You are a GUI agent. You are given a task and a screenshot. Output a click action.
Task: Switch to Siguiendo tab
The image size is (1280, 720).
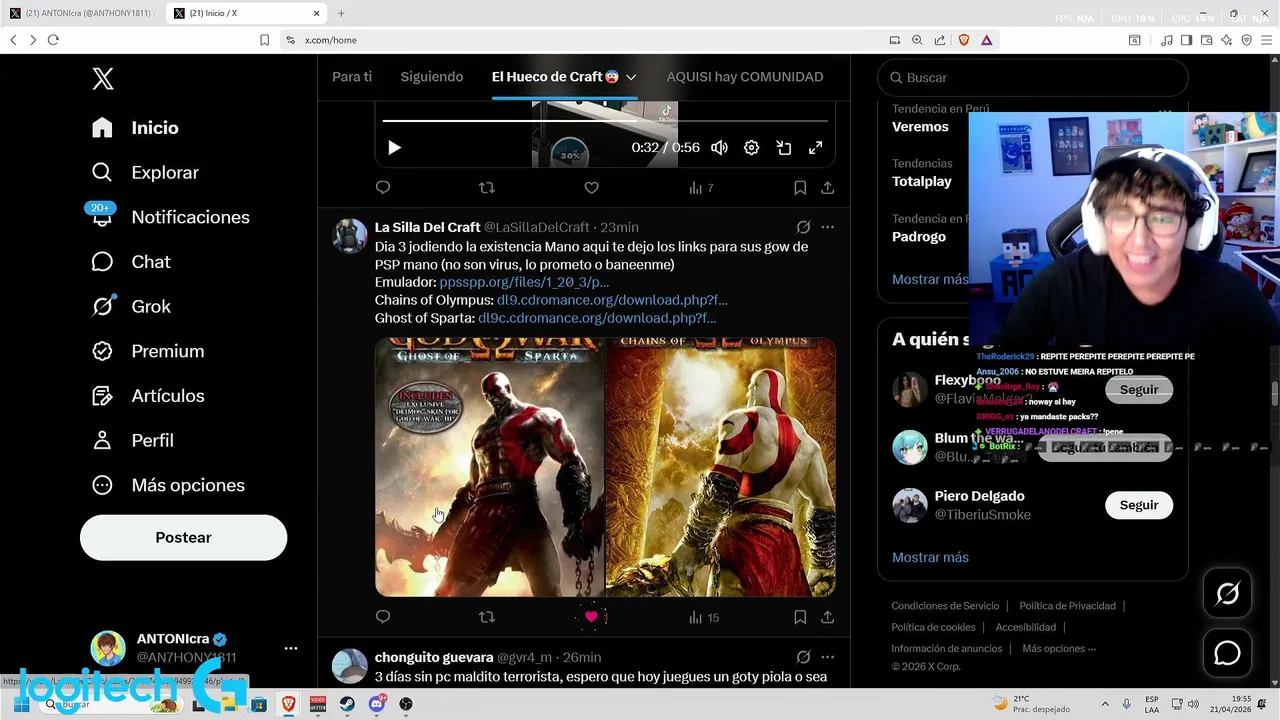click(432, 77)
